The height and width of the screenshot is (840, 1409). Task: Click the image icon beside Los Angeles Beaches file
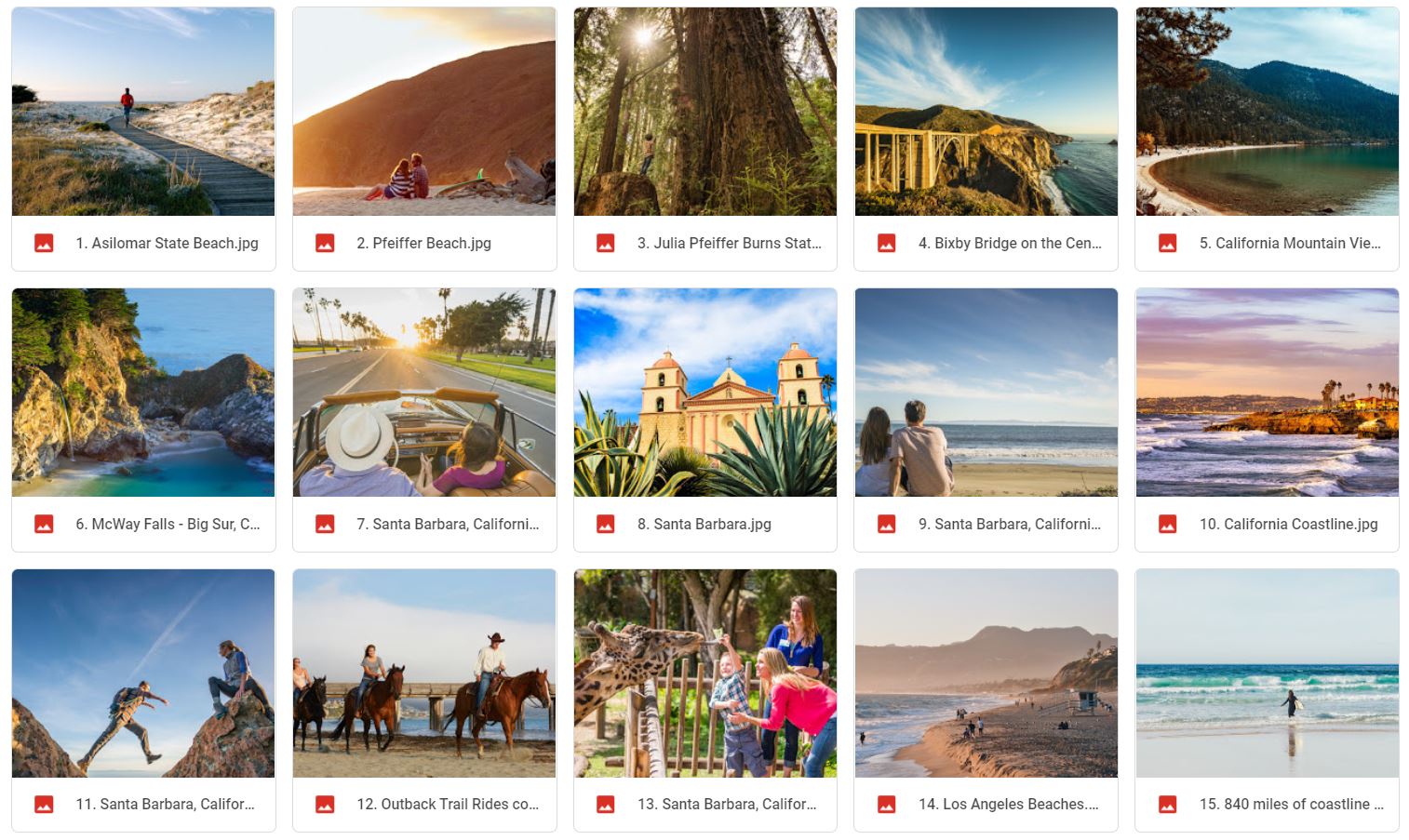click(x=887, y=805)
